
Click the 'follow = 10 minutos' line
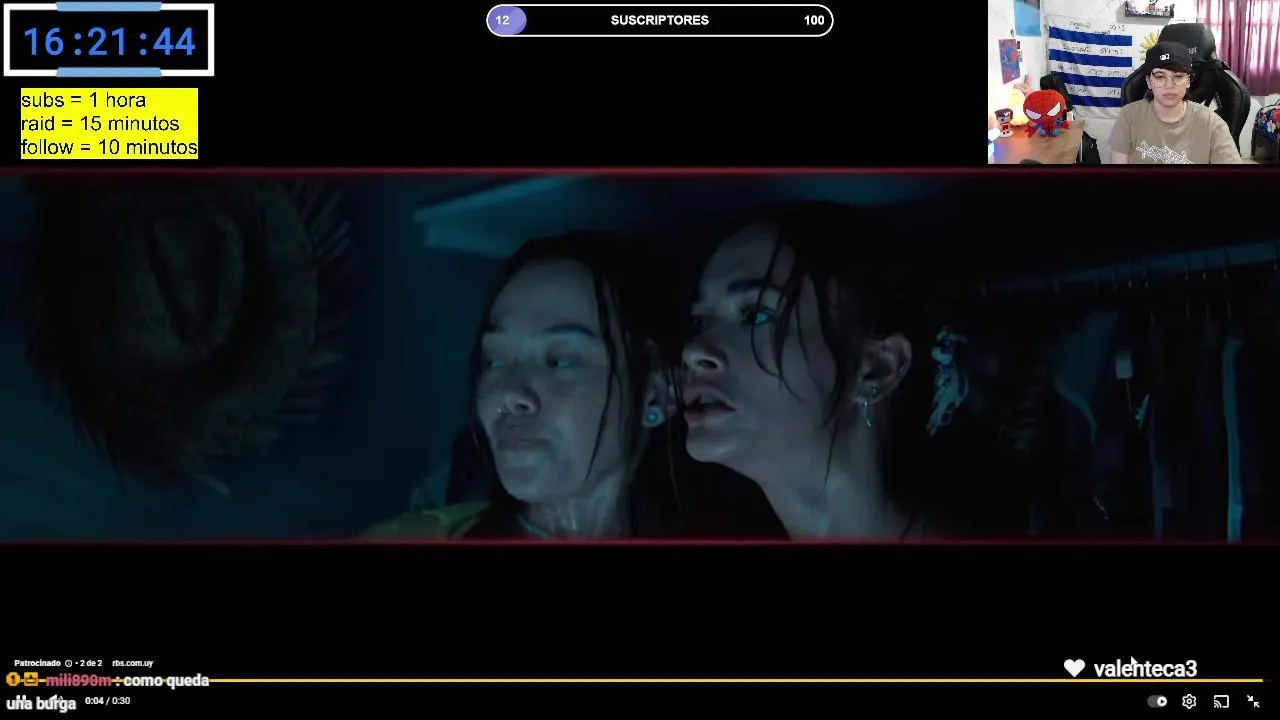109,147
